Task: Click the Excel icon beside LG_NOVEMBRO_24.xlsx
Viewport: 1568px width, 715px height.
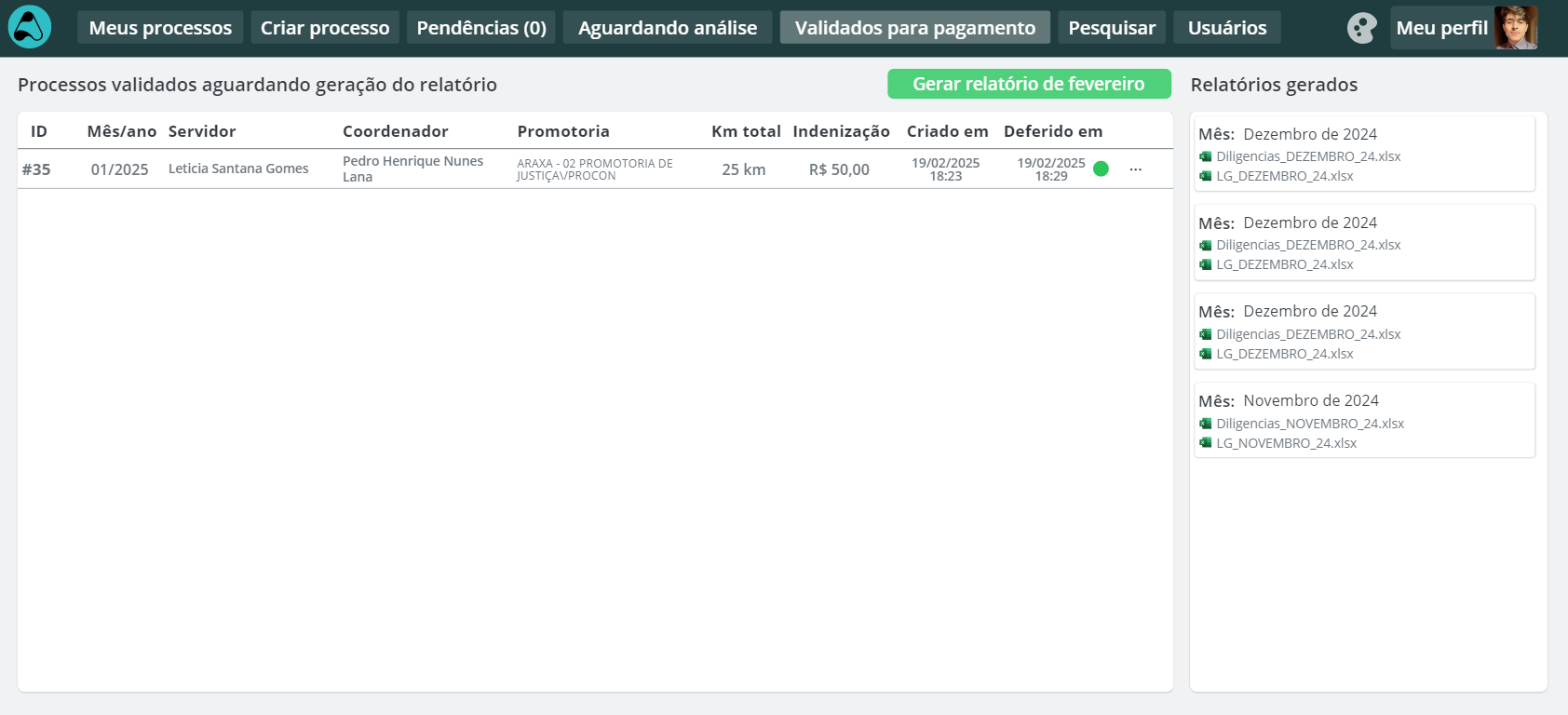Action: (x=1205, y=442)
